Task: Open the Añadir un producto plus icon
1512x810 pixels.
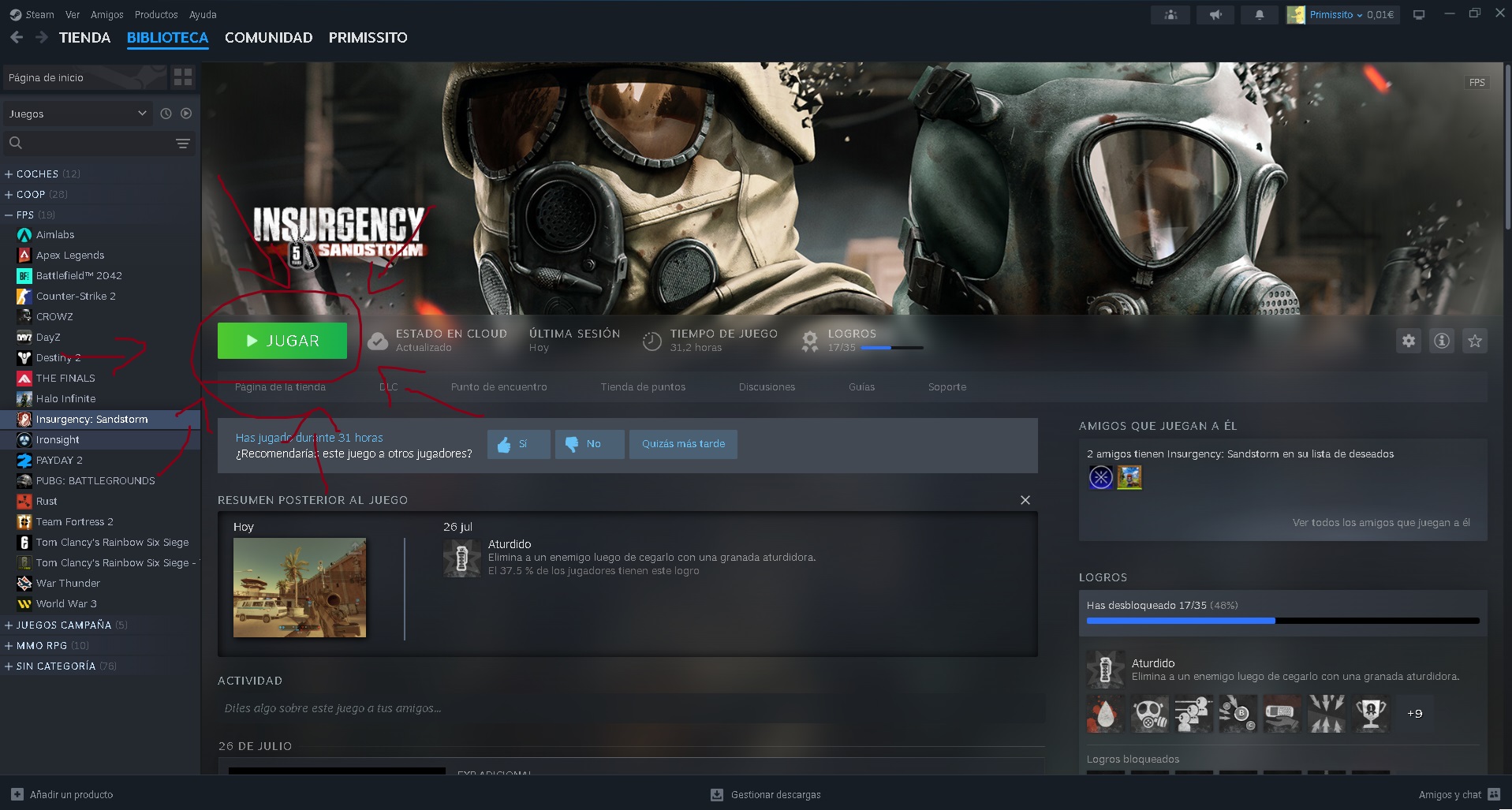Action: [x=17, y=794]
